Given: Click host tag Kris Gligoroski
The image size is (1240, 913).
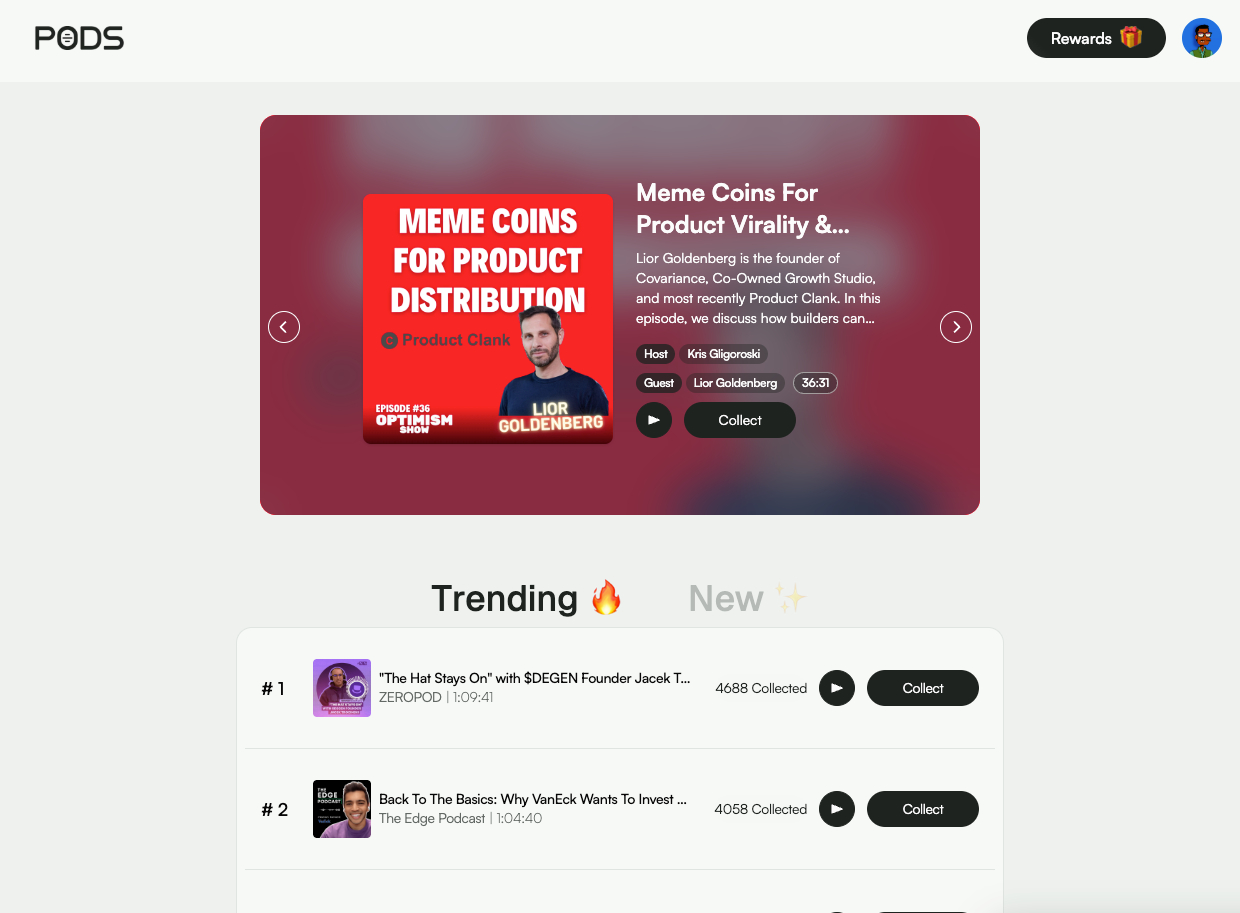Looking at the screenshot, I should [724, 354].
